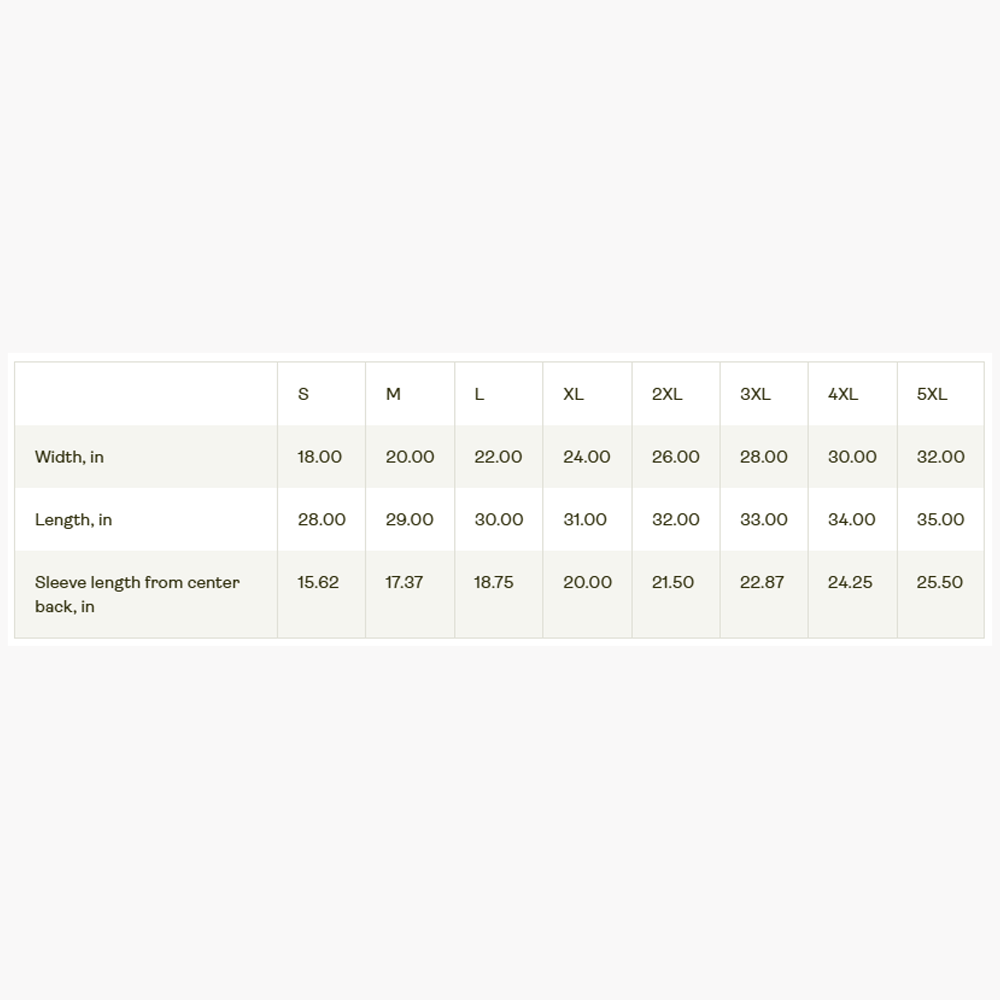Click sleeve length value 18.75
Image resolution: width=1000 pixels, height=1000 pixels.
point(494,582)
